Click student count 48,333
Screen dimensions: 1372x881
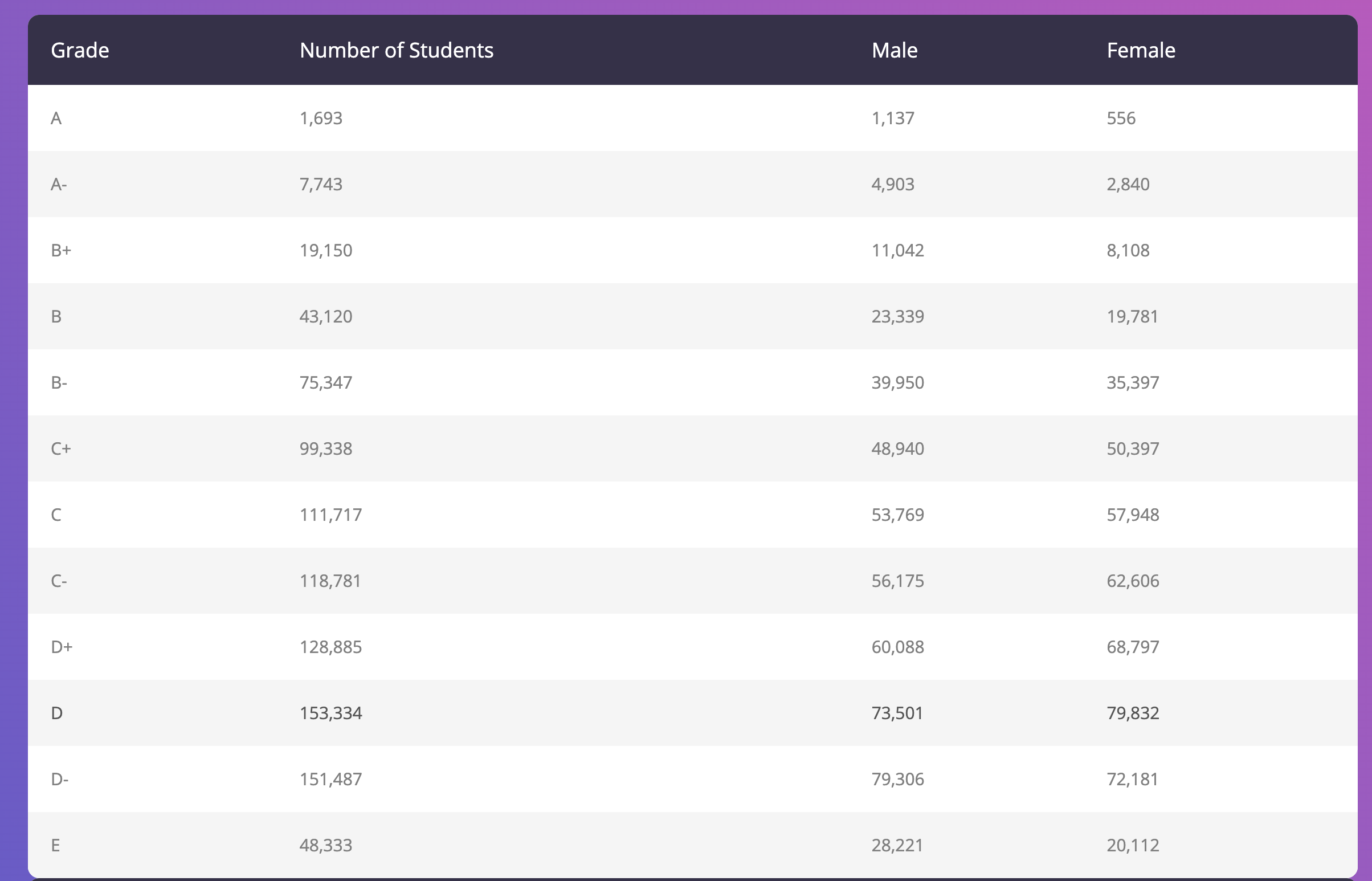coord(326,845)
